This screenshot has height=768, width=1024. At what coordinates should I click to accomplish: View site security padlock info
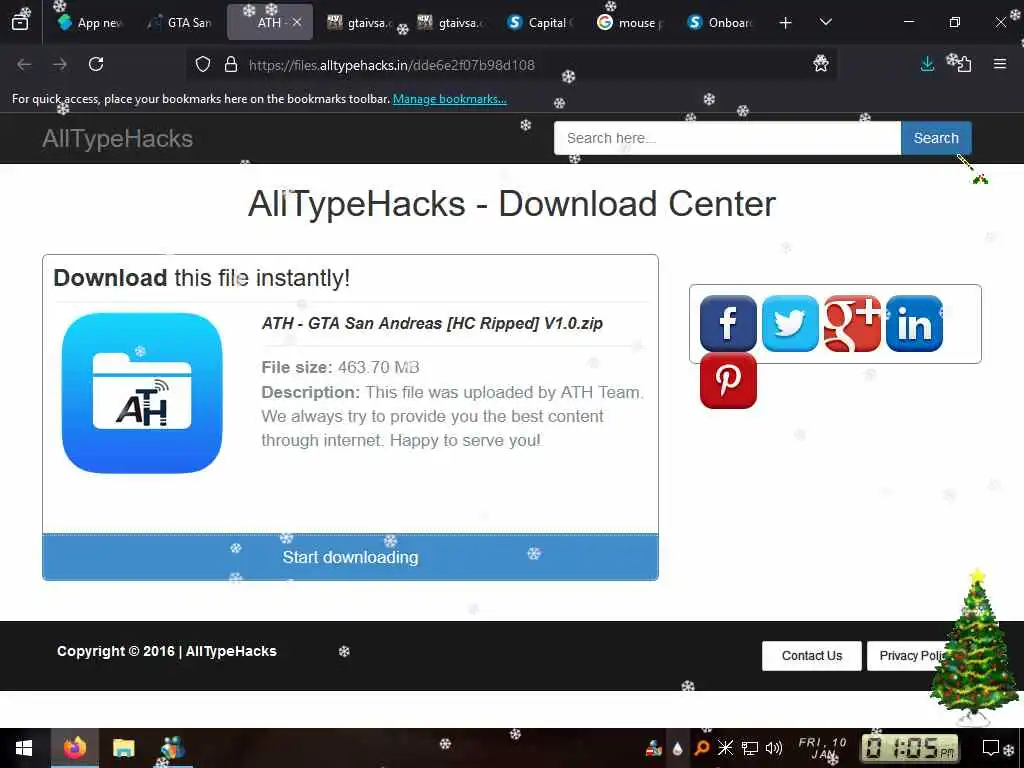click(231, 65)
